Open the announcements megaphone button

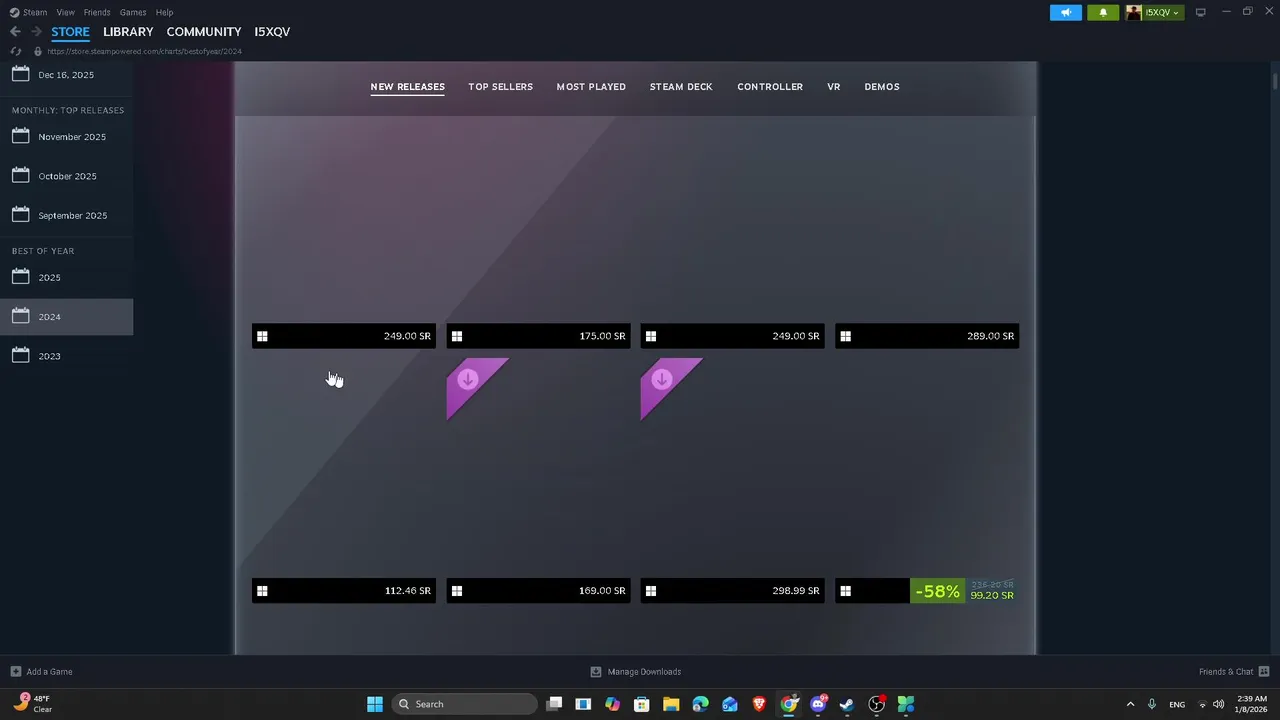pos(1066,12)
